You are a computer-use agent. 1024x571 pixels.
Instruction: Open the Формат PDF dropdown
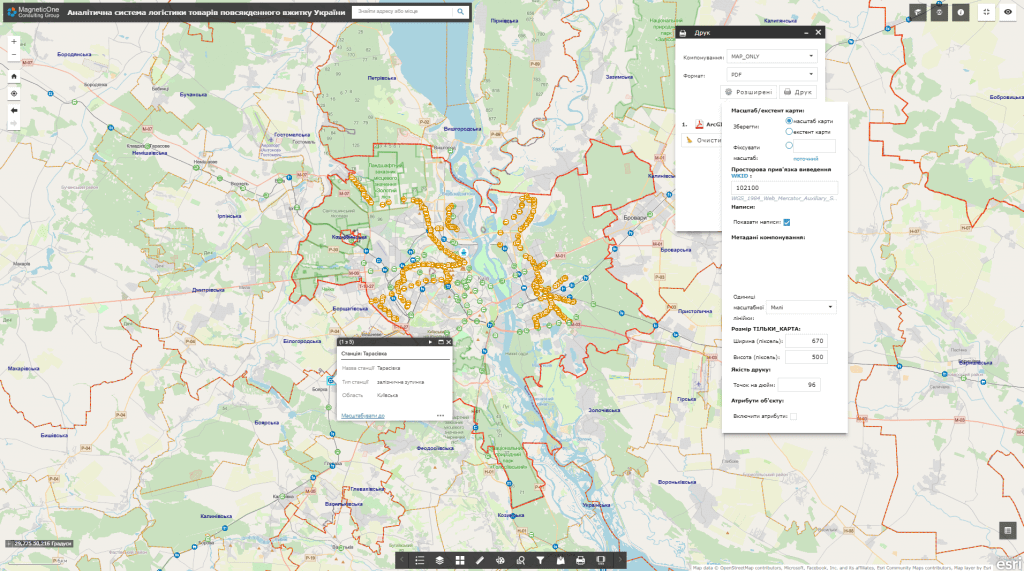[772, 74]
